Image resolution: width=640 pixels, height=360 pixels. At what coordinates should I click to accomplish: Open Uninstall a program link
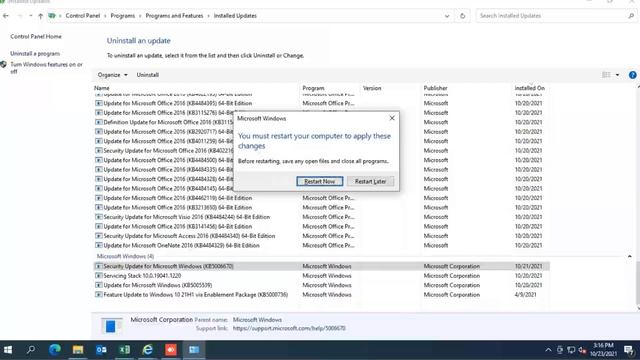pos(35,53)
